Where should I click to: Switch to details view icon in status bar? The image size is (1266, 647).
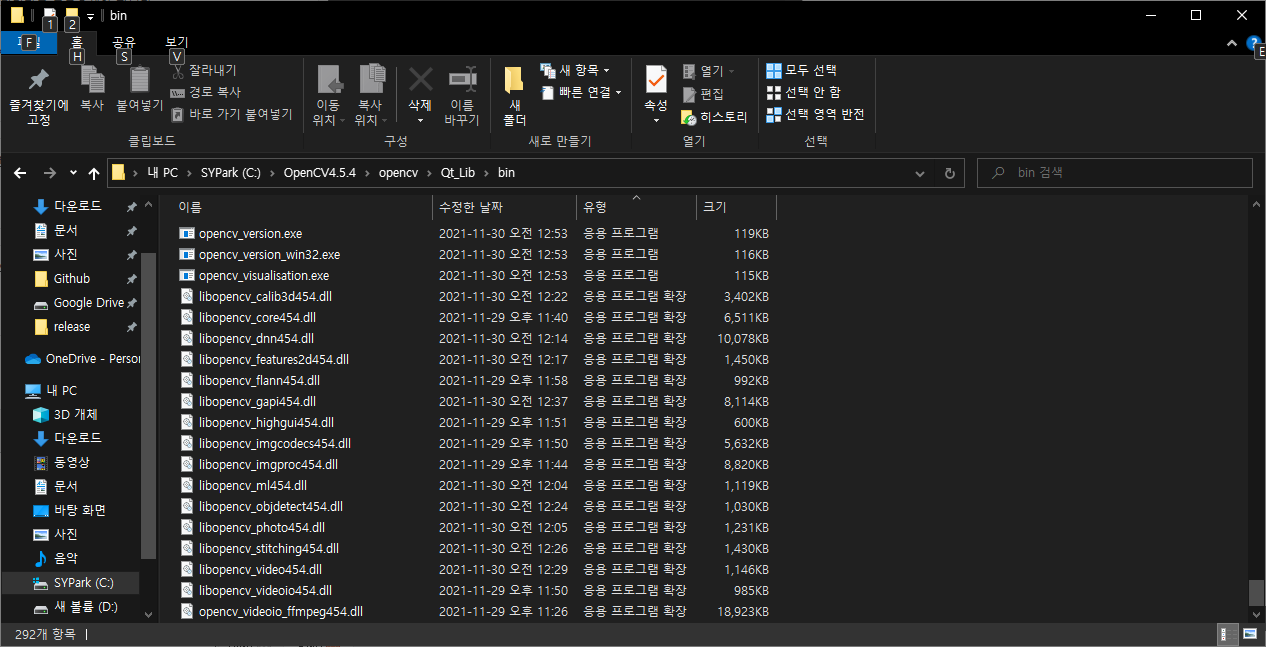[x=1227, y=634]
